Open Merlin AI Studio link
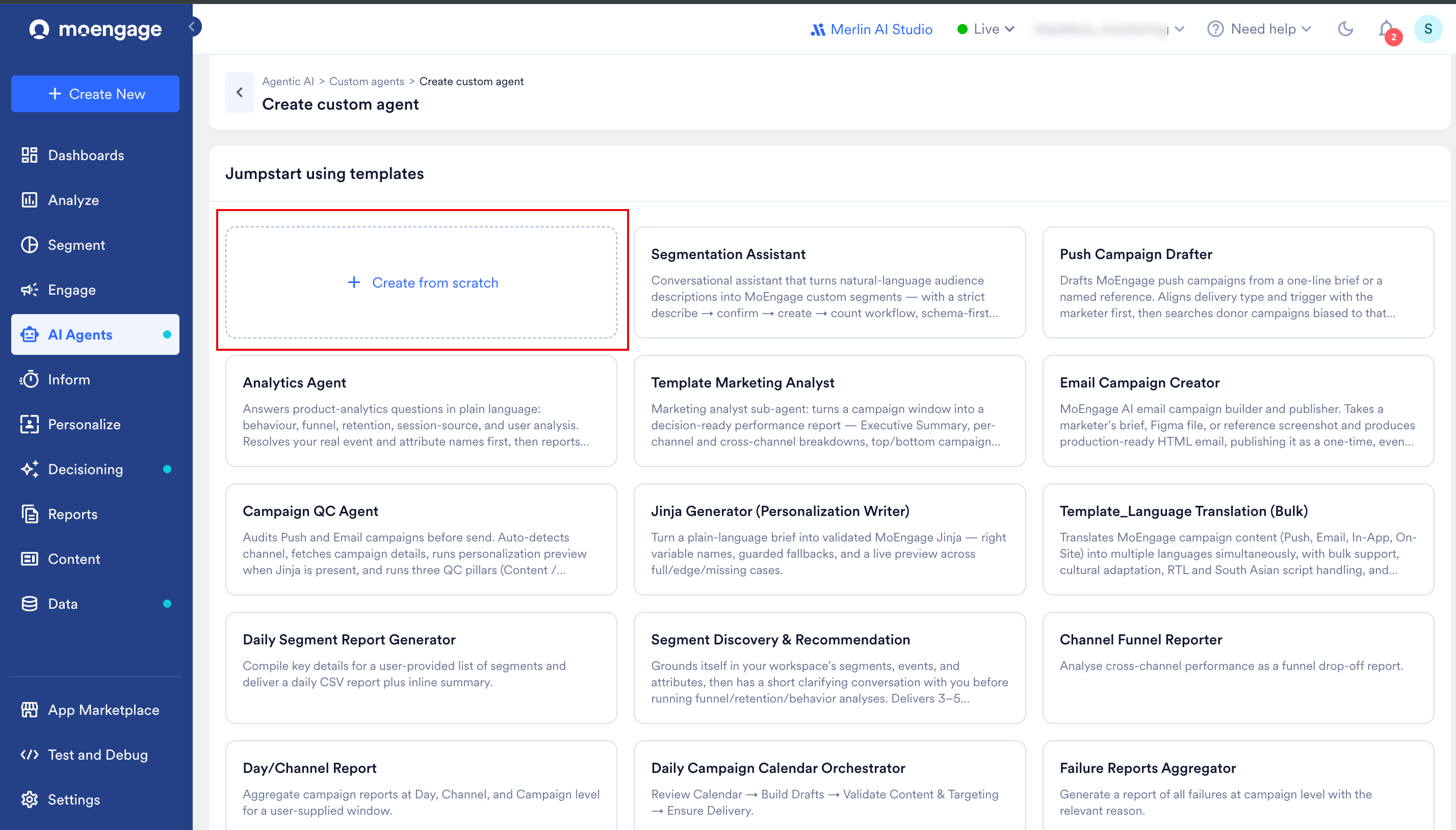 pos(871,29)
